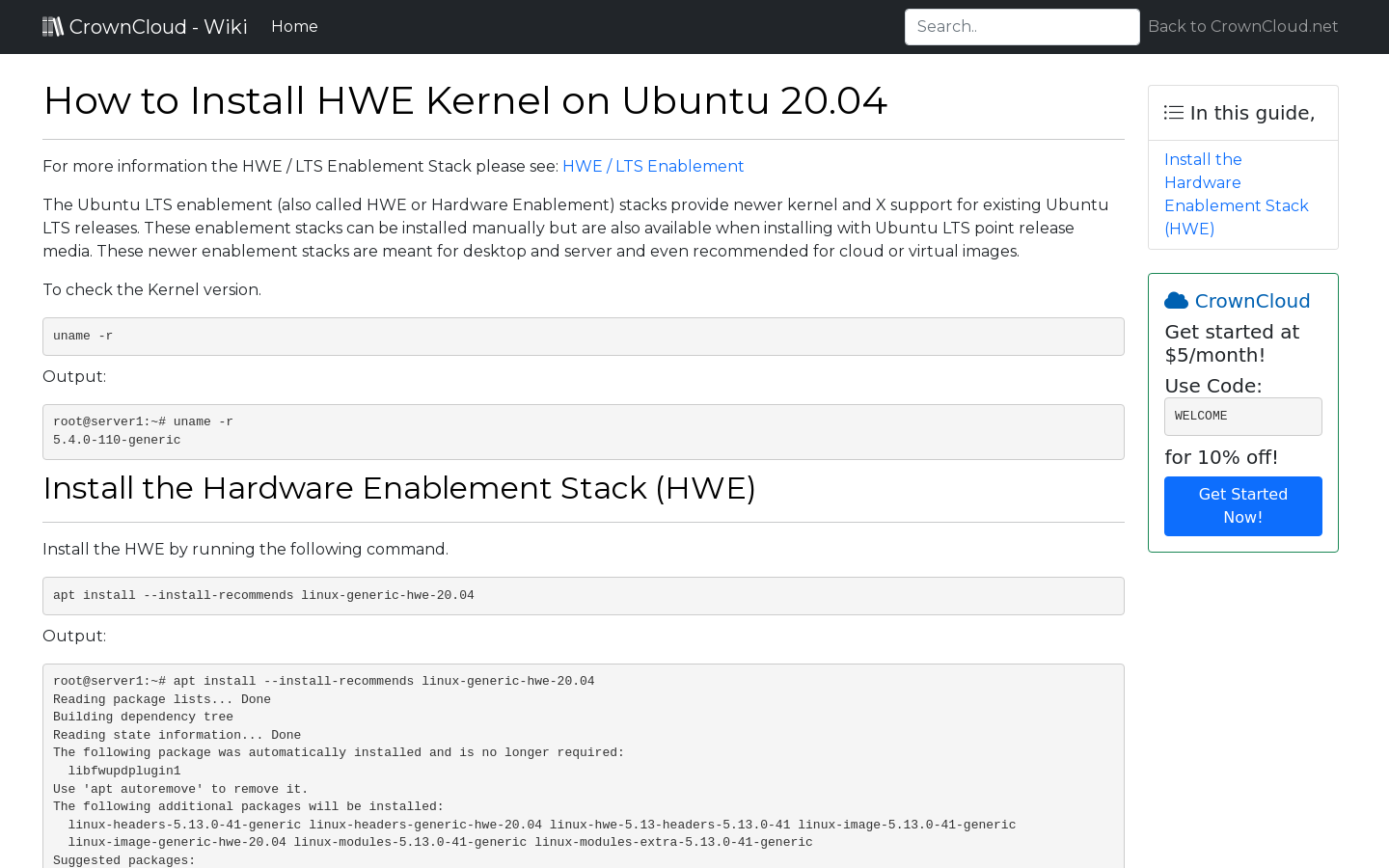The image size is (1389, 868).
Task: Open the "HWE / LTS Enablement" hyperlink
Action: [653, 166]
